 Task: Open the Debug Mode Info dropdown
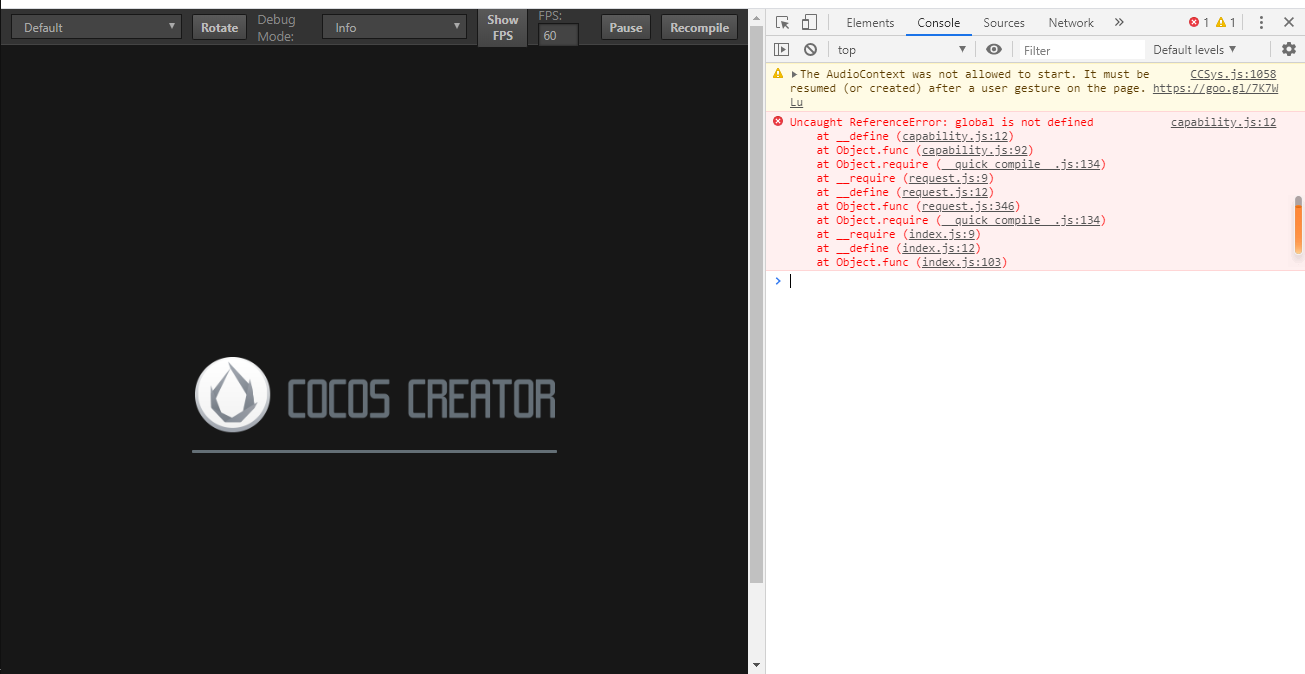pos(394,27)
